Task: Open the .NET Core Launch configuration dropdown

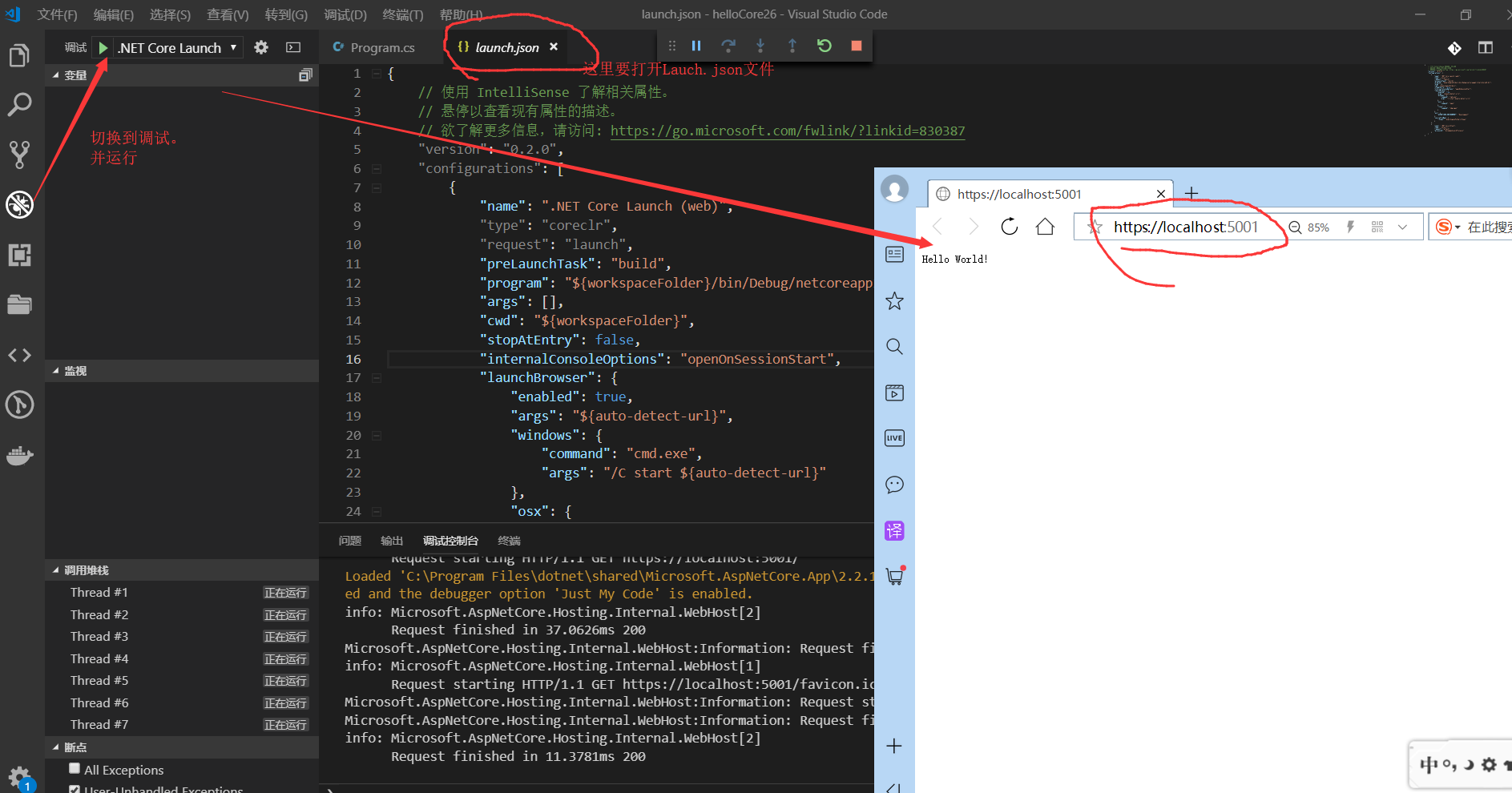Action: [x=177, y=48]
